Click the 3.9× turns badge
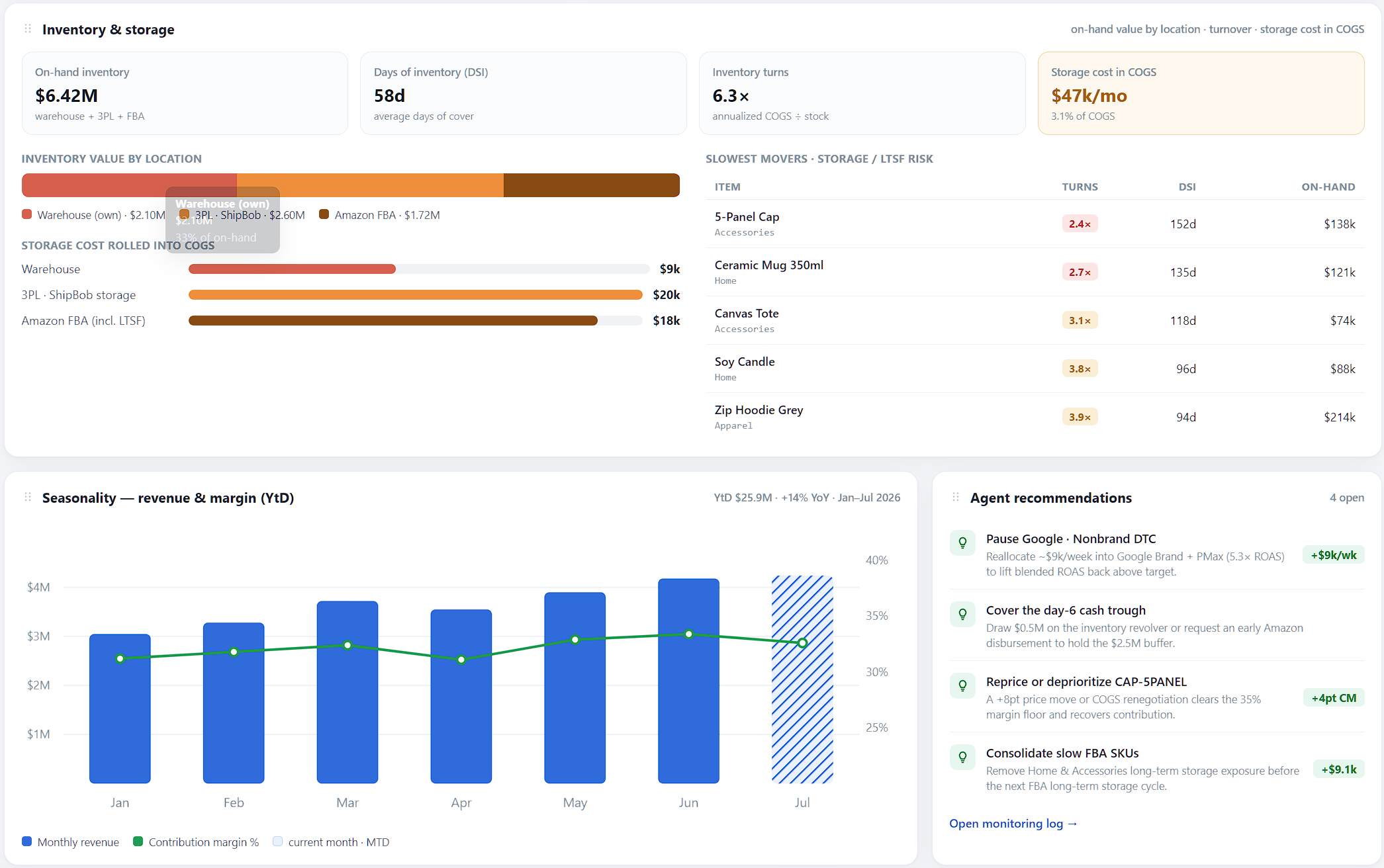1384x868 pixels. [x=1080, y=417]
